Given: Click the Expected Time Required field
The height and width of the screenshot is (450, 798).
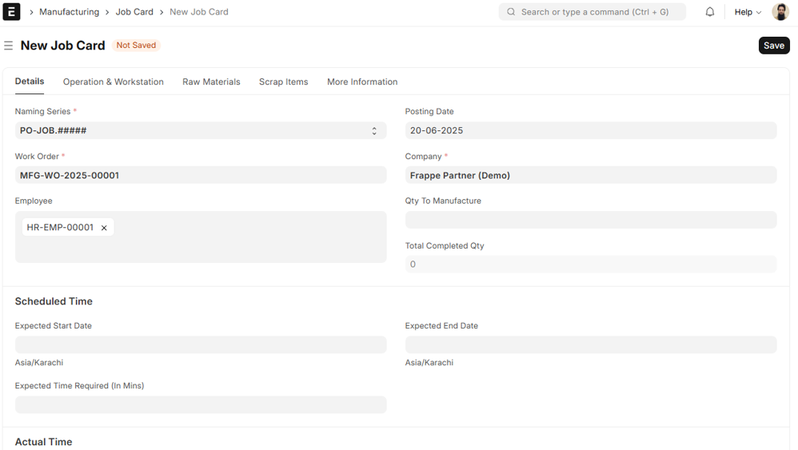Looking at the screenshot, I should tap(200, 405).
